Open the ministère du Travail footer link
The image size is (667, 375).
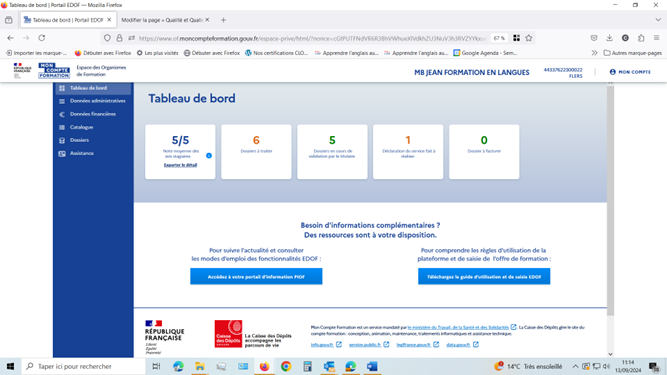click(x=458, y=327)
